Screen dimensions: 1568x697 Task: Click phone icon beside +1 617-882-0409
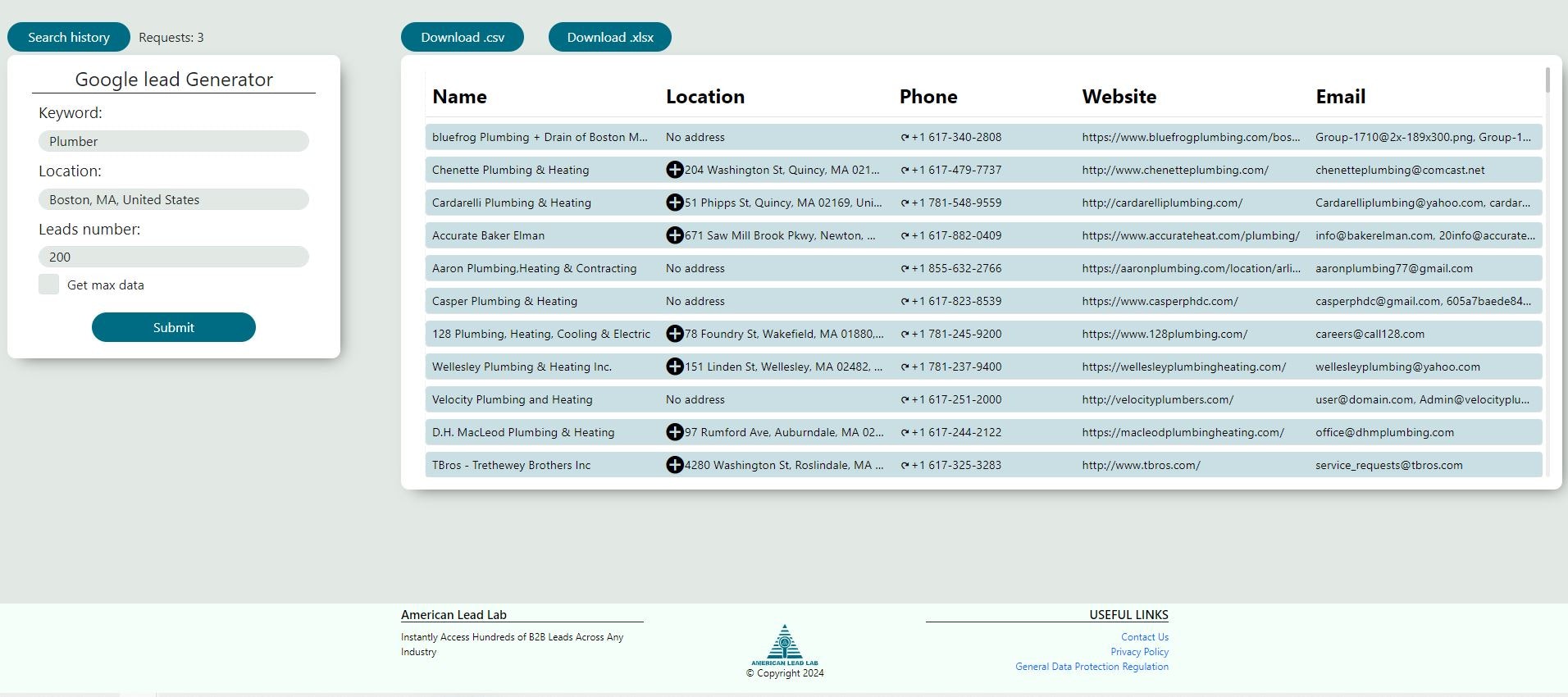pos(905,236)
